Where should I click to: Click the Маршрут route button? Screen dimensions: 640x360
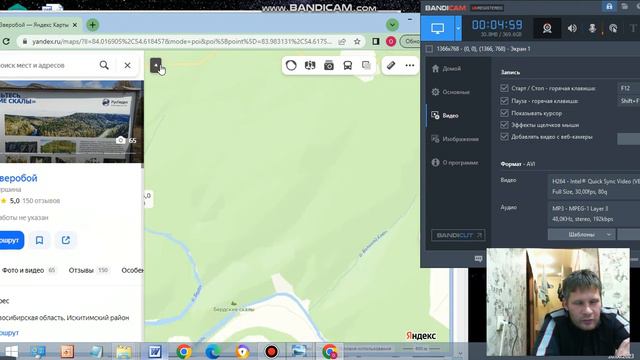pyautogui.click(x=11, y=240)
